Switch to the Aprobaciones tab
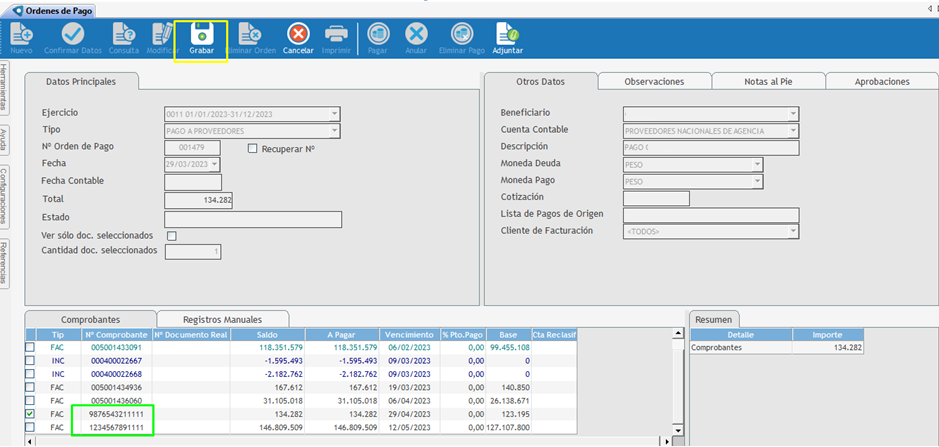The height and width of the screenshot is (447, 939). (882, 81)
